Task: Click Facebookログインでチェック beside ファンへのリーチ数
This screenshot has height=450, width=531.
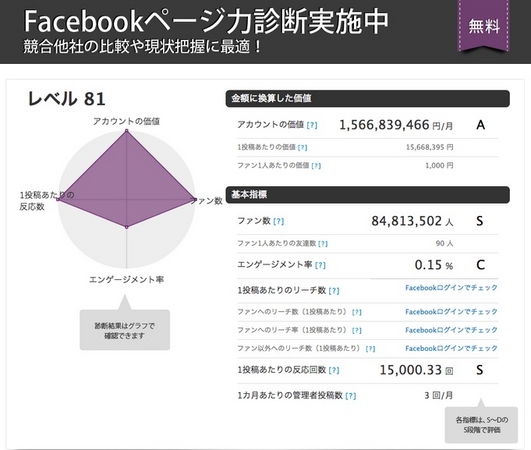Action: tap(451, 312)
